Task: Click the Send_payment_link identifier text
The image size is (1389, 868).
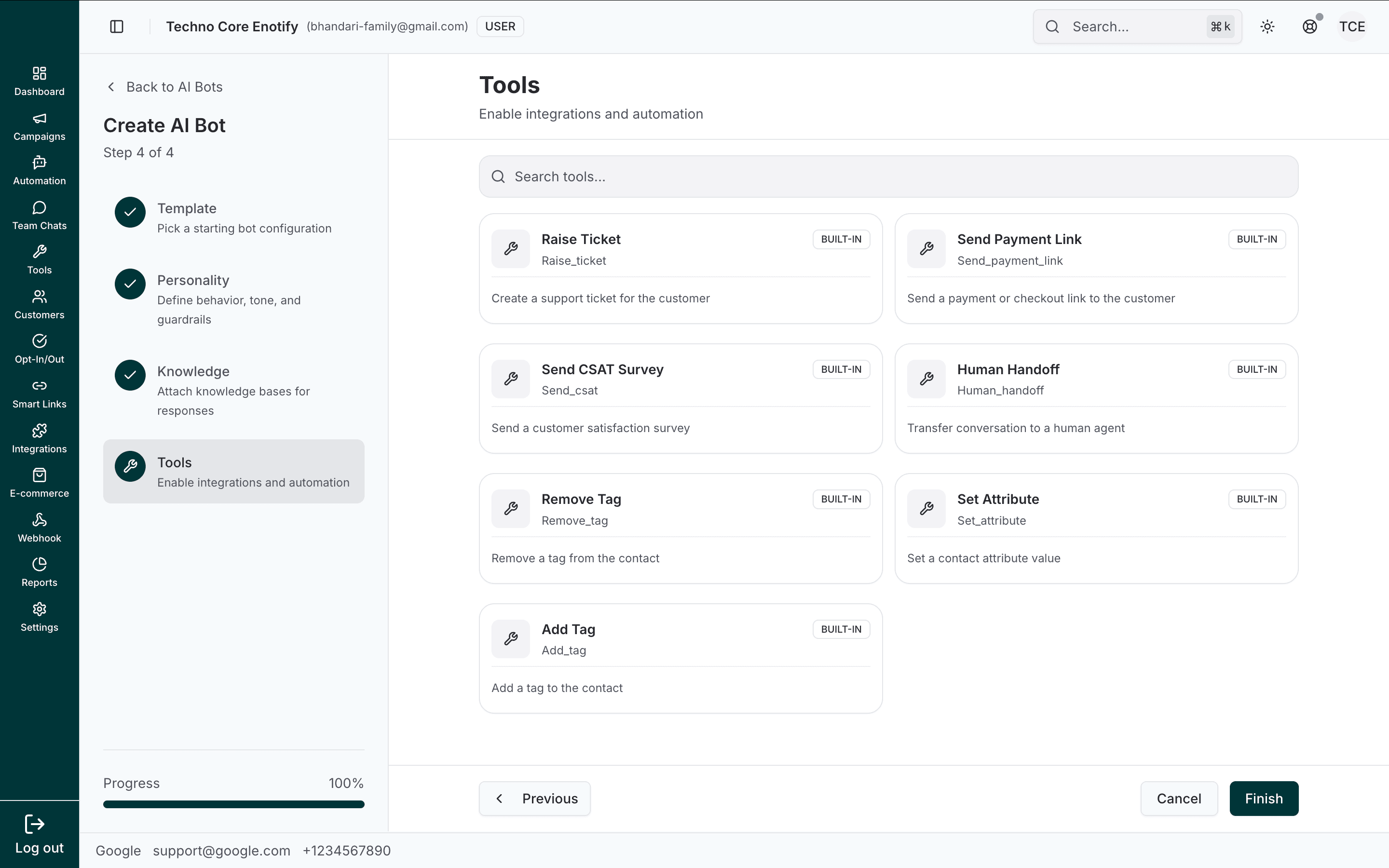Action: 1009,260
